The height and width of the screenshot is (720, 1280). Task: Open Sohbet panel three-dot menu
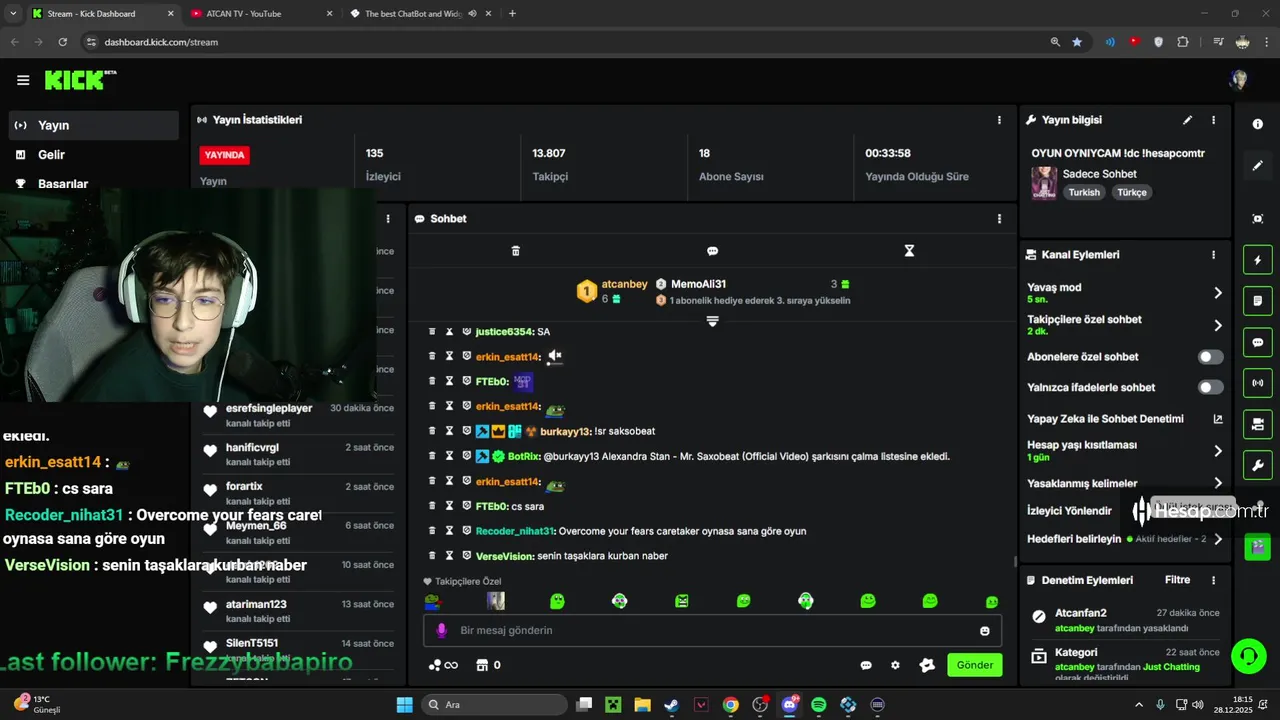click(999, 219)
